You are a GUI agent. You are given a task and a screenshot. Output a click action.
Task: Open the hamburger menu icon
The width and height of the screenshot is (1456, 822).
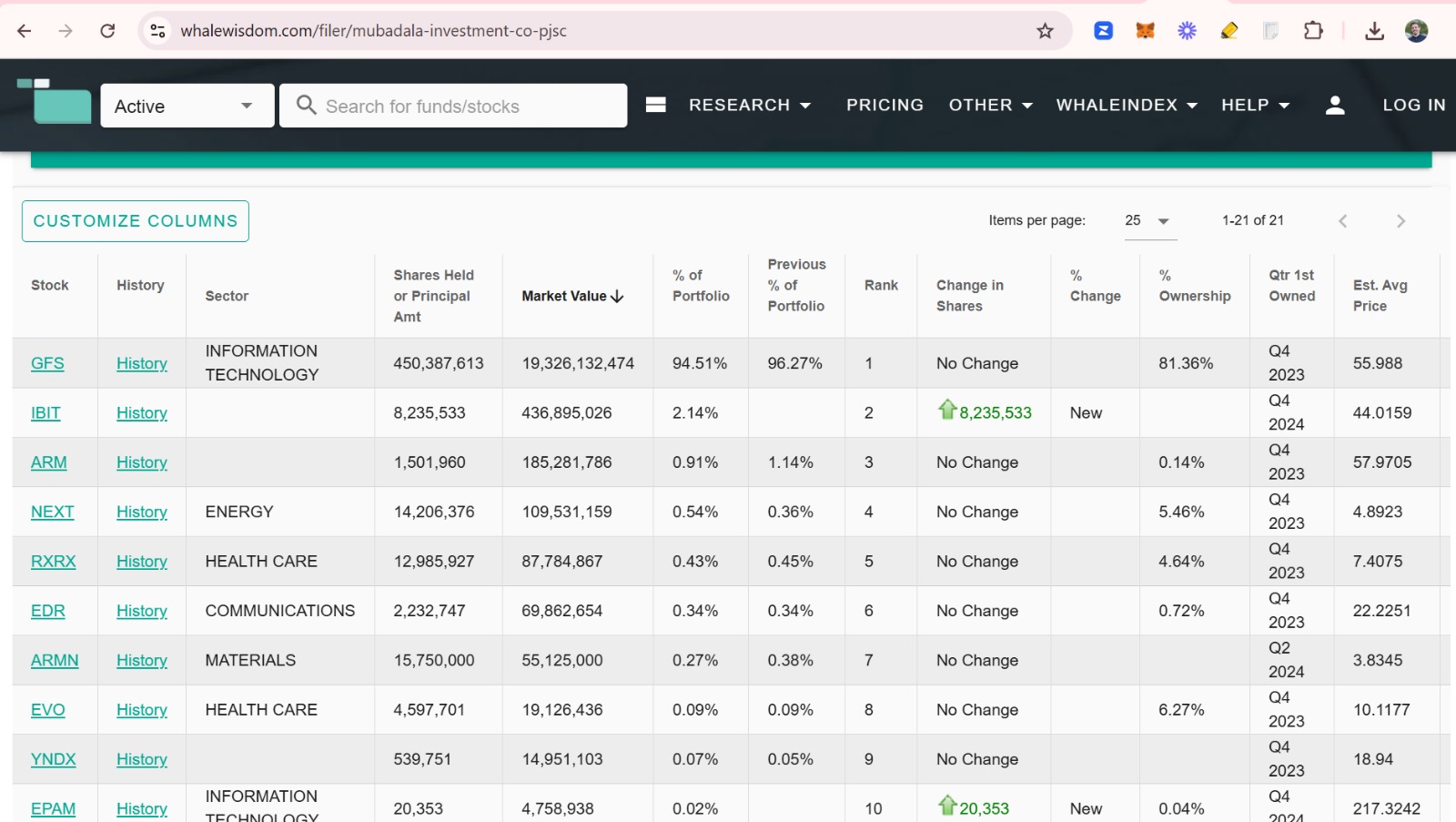coord(655,106)
